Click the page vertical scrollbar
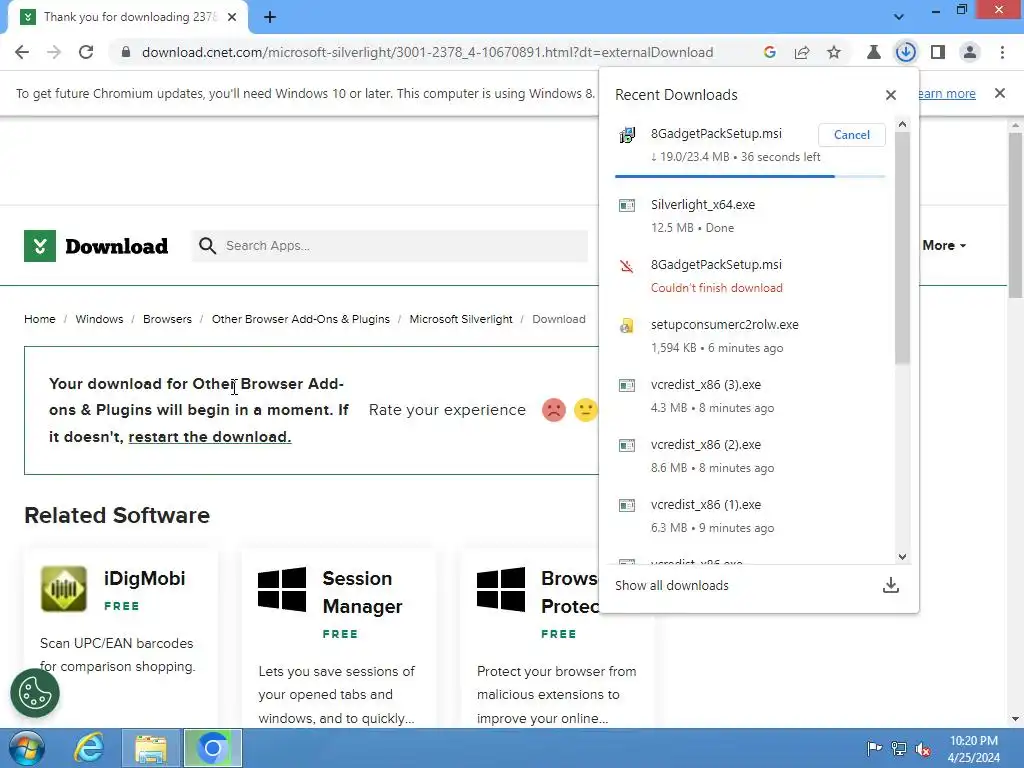This screenshot has width=1024, height=768. (1016, 216)
